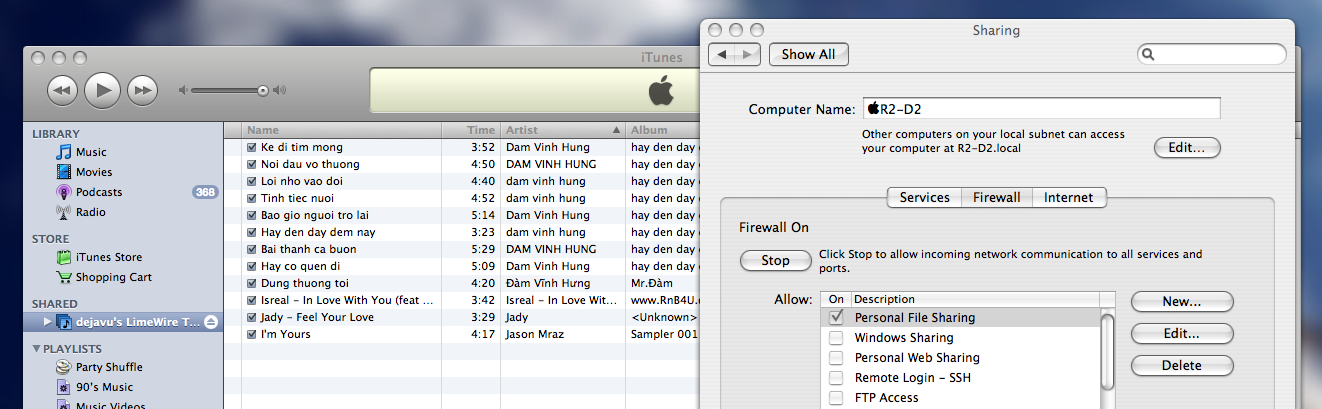Sort iTunes list by Album column
Screen dimensions: 1322x409
(x=662, y=130)
